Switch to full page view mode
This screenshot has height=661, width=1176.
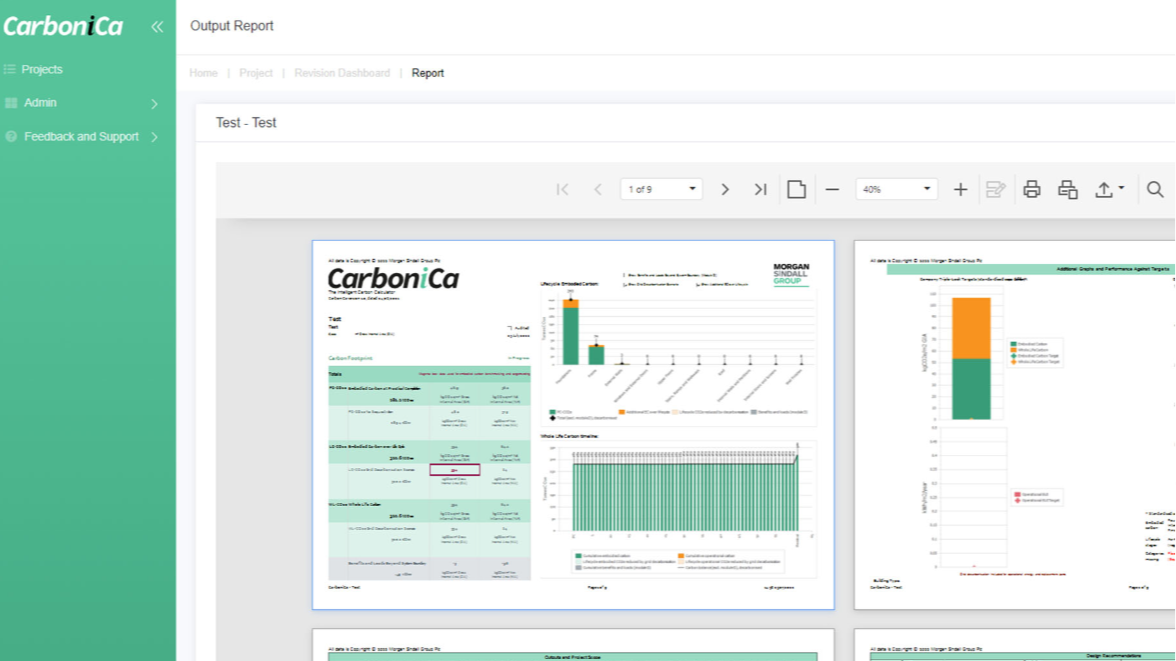[796, 188]
